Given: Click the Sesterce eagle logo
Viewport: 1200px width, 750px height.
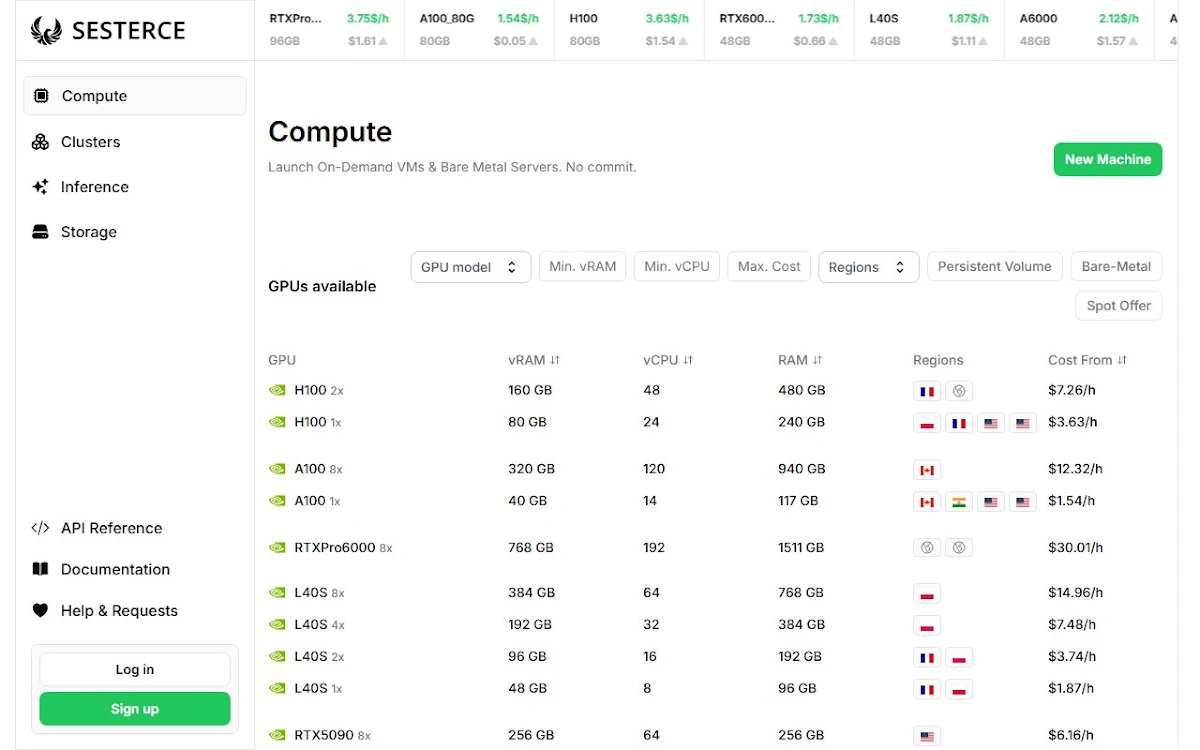Looking at the screenshot, I should coord(46,31).
